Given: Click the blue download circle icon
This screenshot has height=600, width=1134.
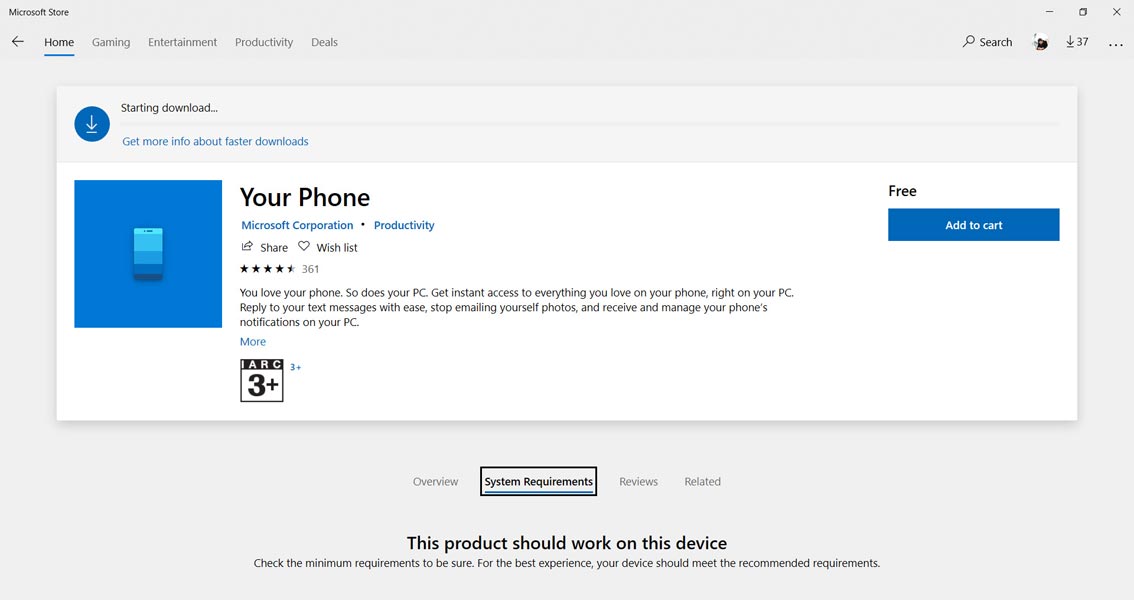Looking at the screenshot, I should pyautogui.click(x=92, y=124).
